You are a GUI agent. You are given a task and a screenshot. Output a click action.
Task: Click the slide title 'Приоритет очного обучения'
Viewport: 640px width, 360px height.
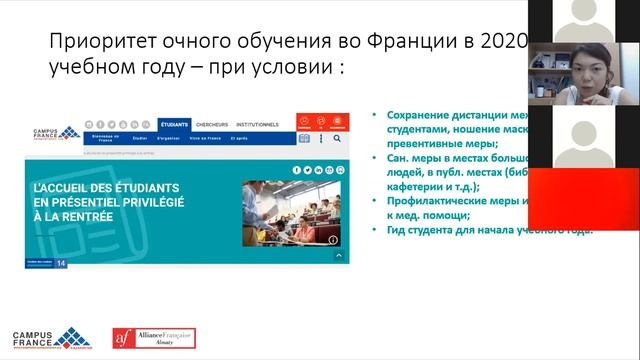(x=289, y=53)
